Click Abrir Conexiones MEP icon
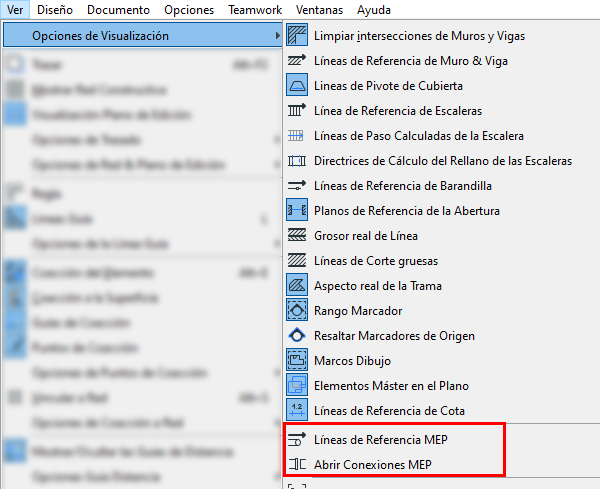 point(297,464)
